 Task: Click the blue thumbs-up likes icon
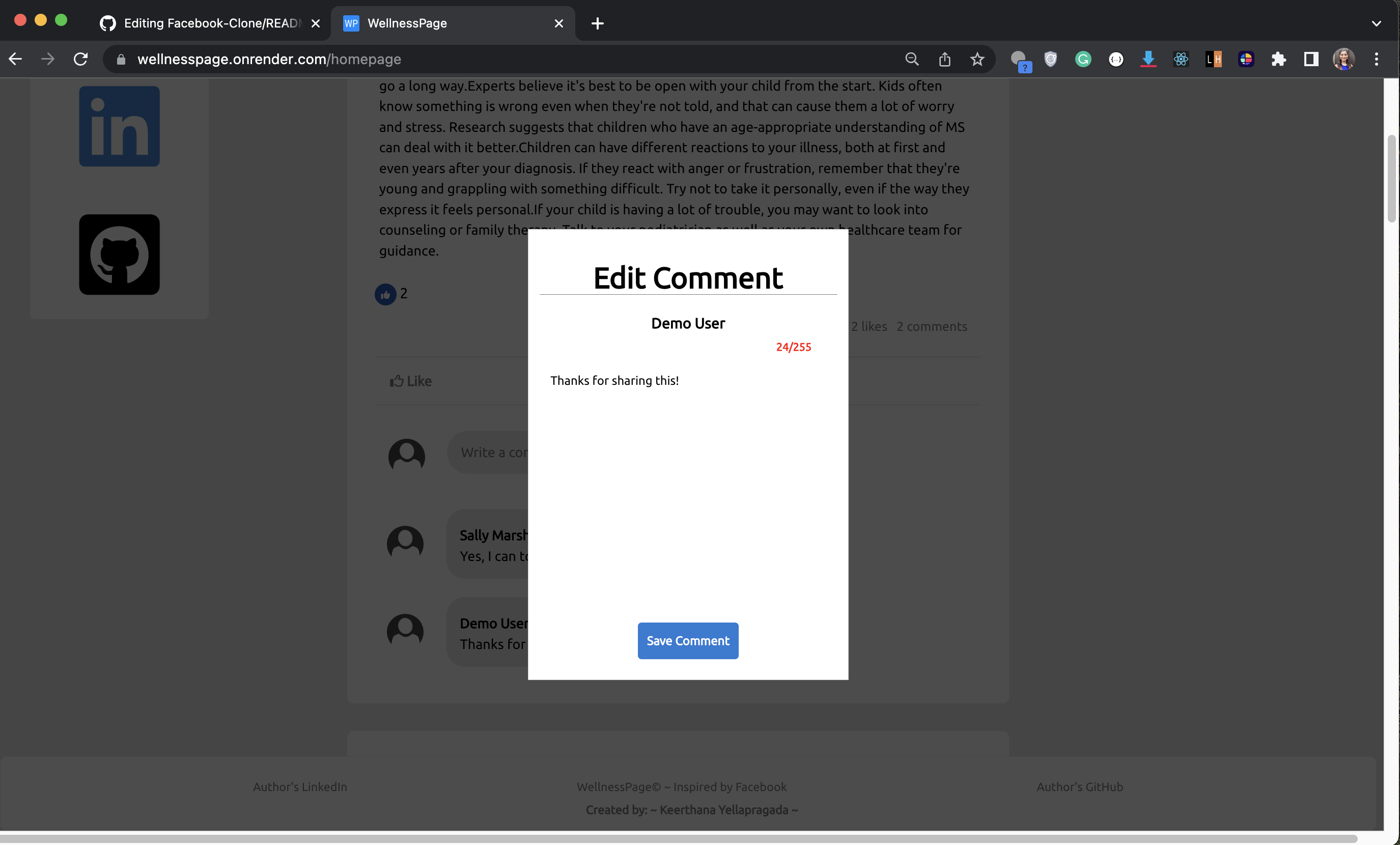pos(385,294)
